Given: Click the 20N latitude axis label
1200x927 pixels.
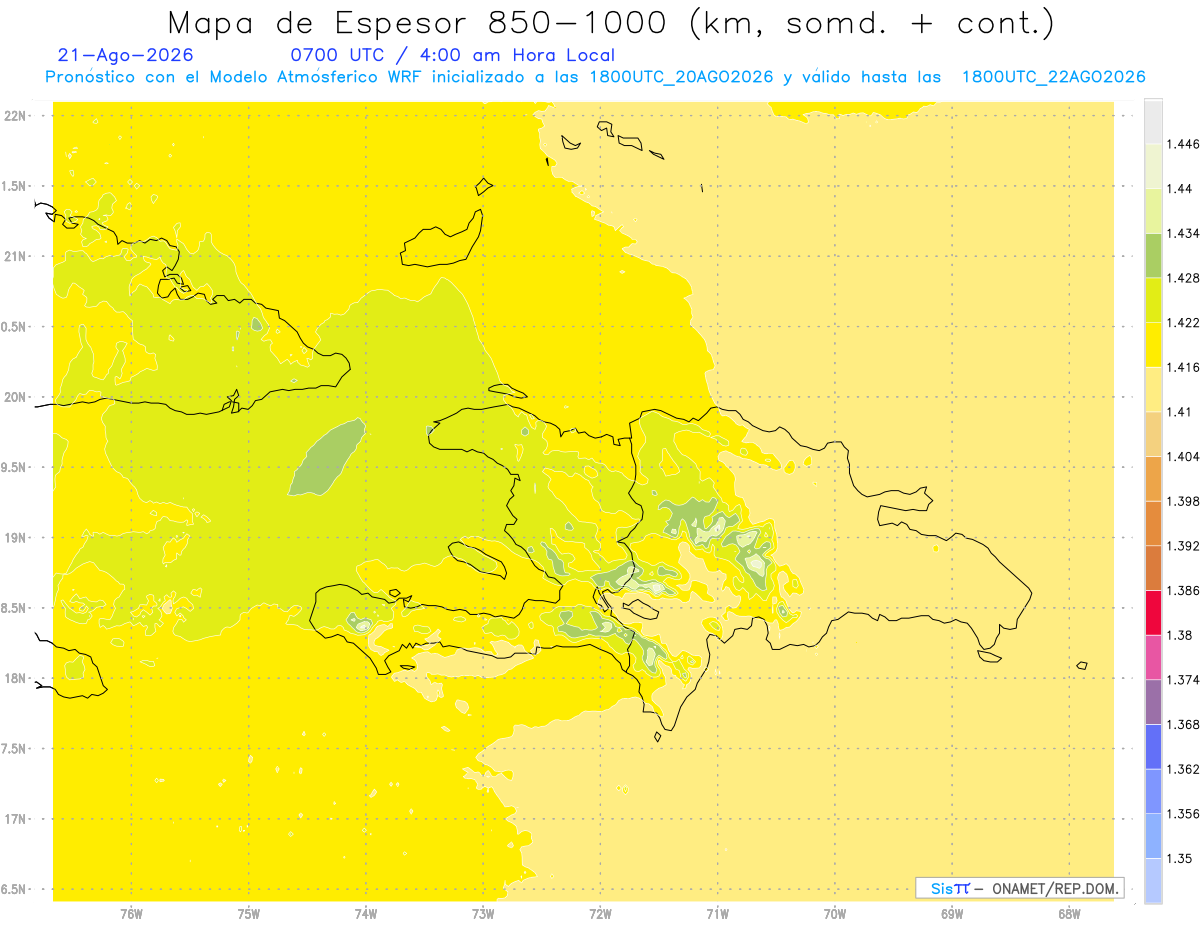Looking at the screenshot, I should [x=17, y=397].
